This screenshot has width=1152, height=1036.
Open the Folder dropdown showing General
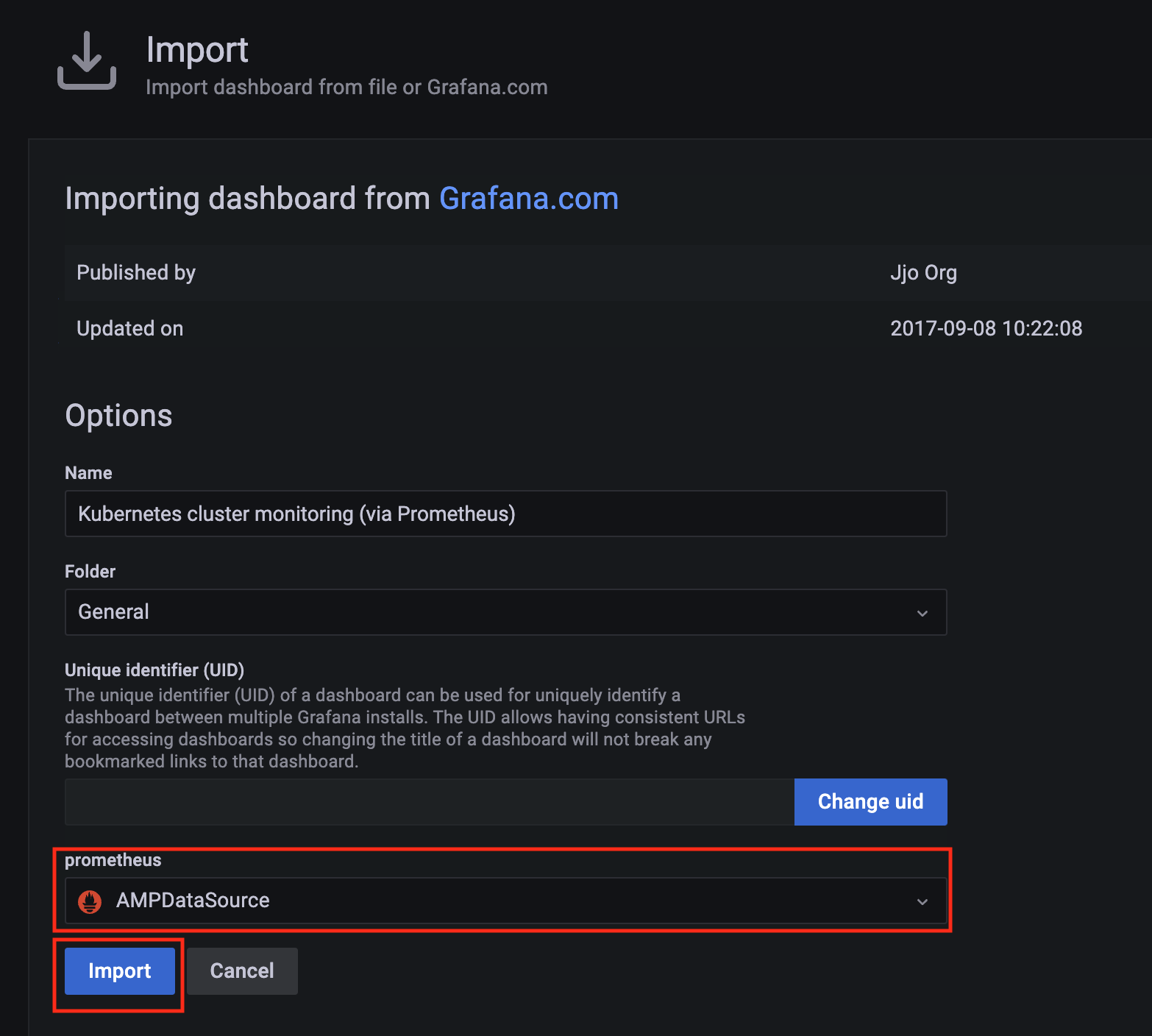[505, 611]
